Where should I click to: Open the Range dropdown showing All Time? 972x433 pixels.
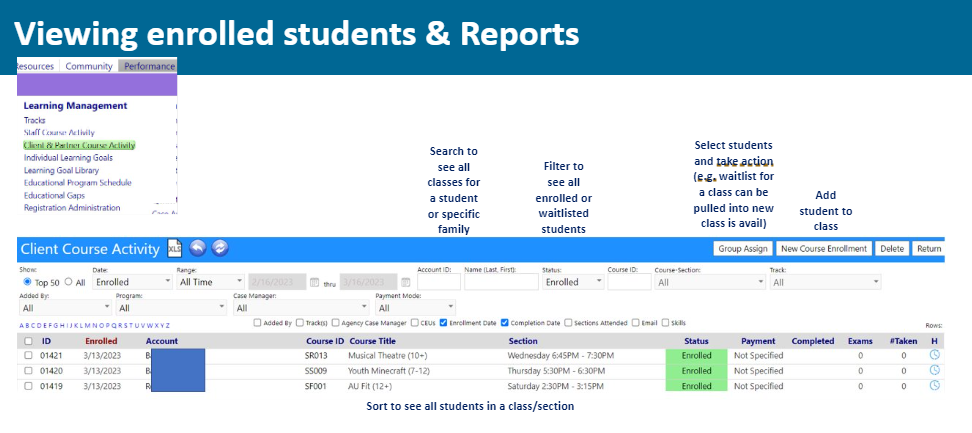coord(210,282)
